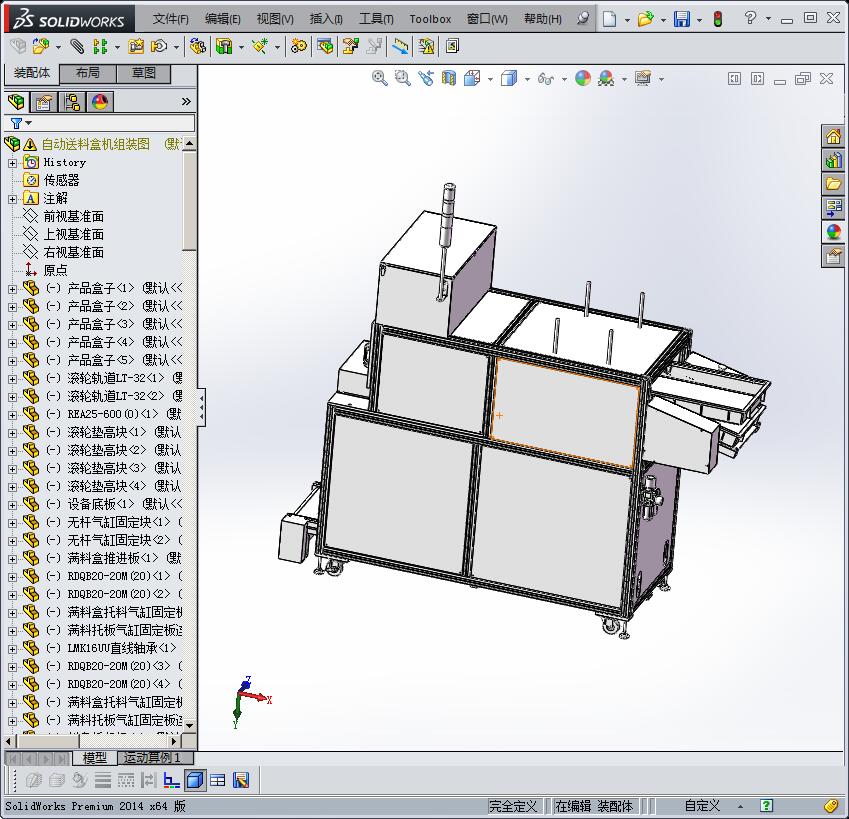The width and height of the screenshot is (849, 819).
Task: Select the 前视基准面 plane
Action: [x=74, y=217]
